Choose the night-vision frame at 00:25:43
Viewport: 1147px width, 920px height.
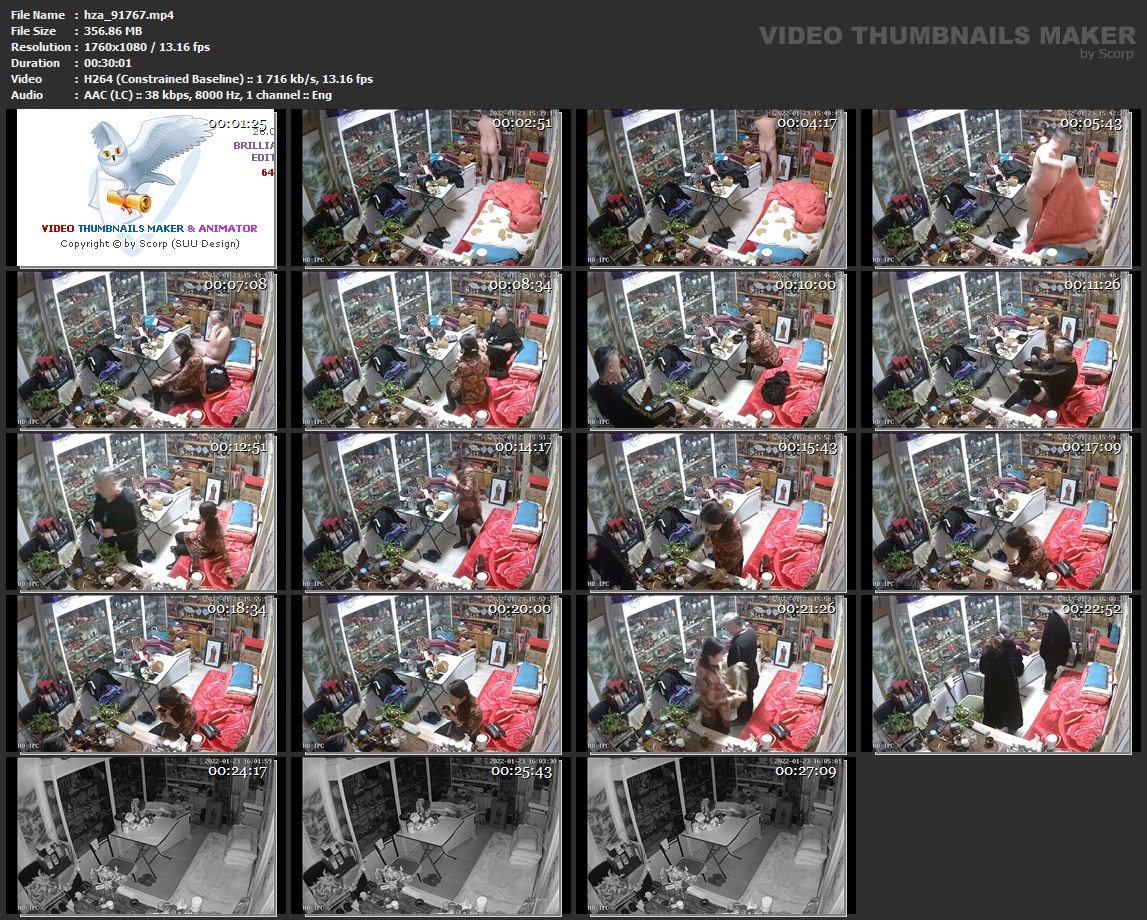[431, 836]
